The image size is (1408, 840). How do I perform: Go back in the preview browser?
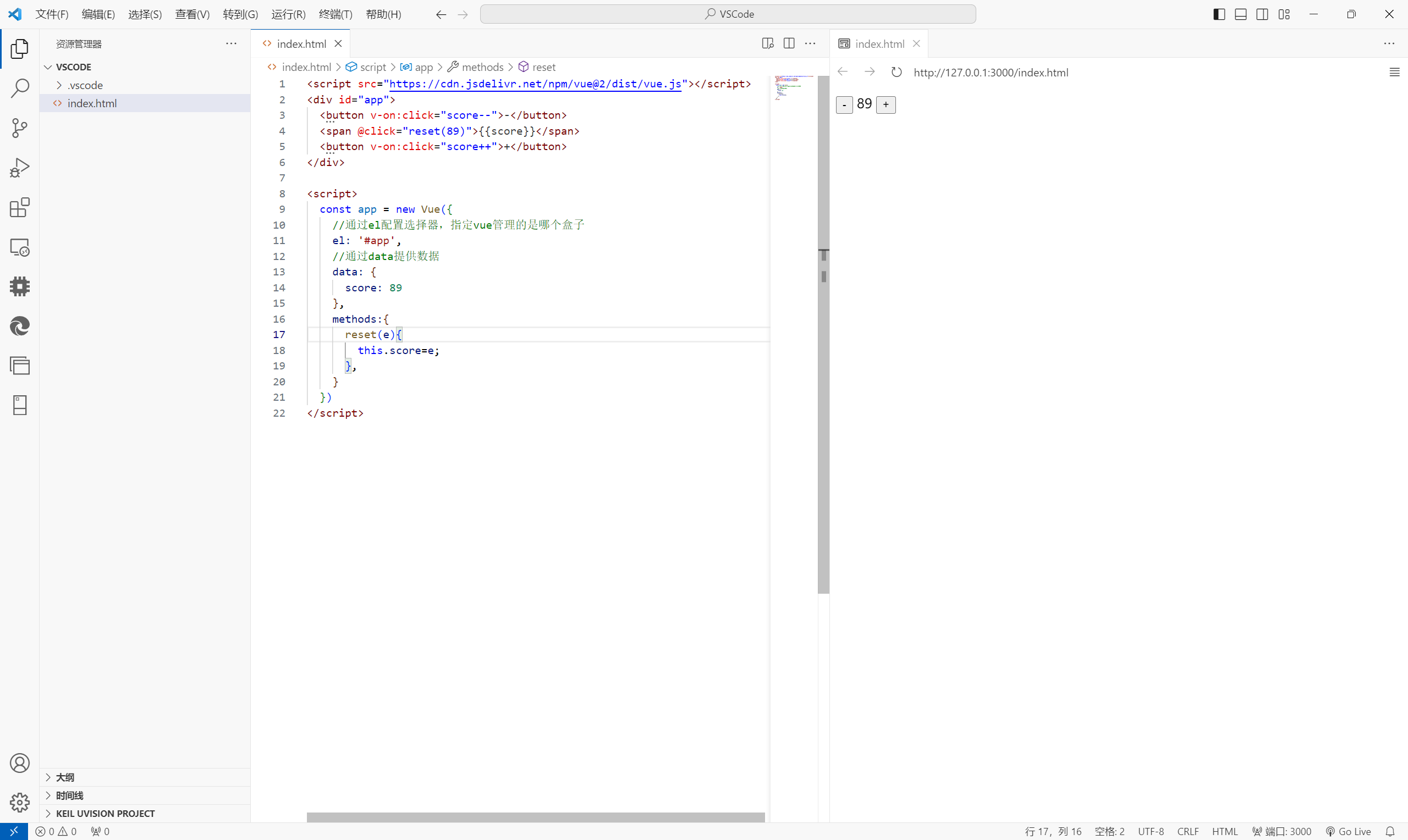[843, 72]
